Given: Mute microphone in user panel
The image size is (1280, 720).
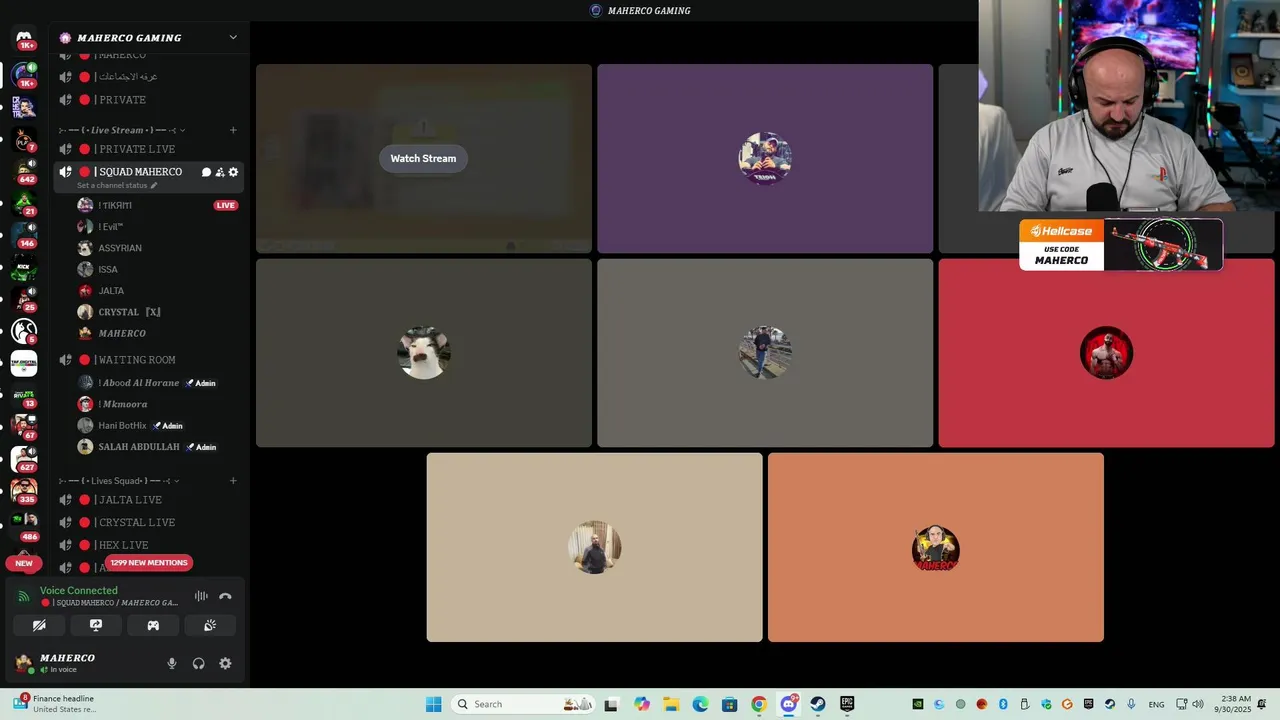Looking at the screenshot, I should (x=172, y=663).
